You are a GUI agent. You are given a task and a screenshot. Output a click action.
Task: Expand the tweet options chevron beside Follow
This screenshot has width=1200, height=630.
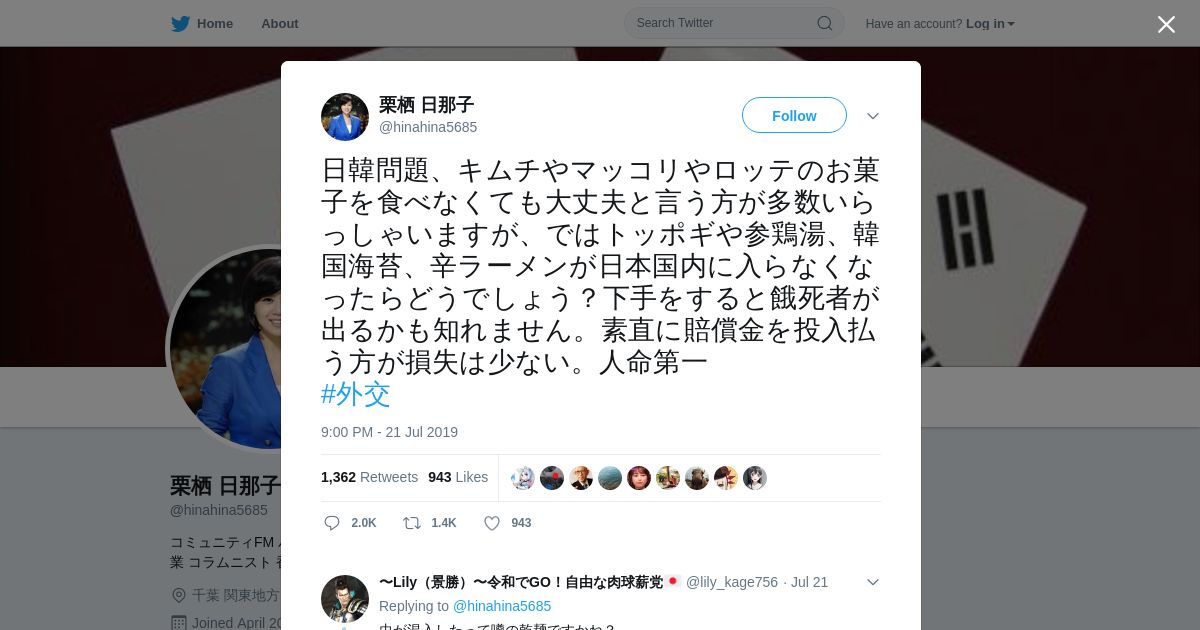pyautogui.click(x=873, y=116)
